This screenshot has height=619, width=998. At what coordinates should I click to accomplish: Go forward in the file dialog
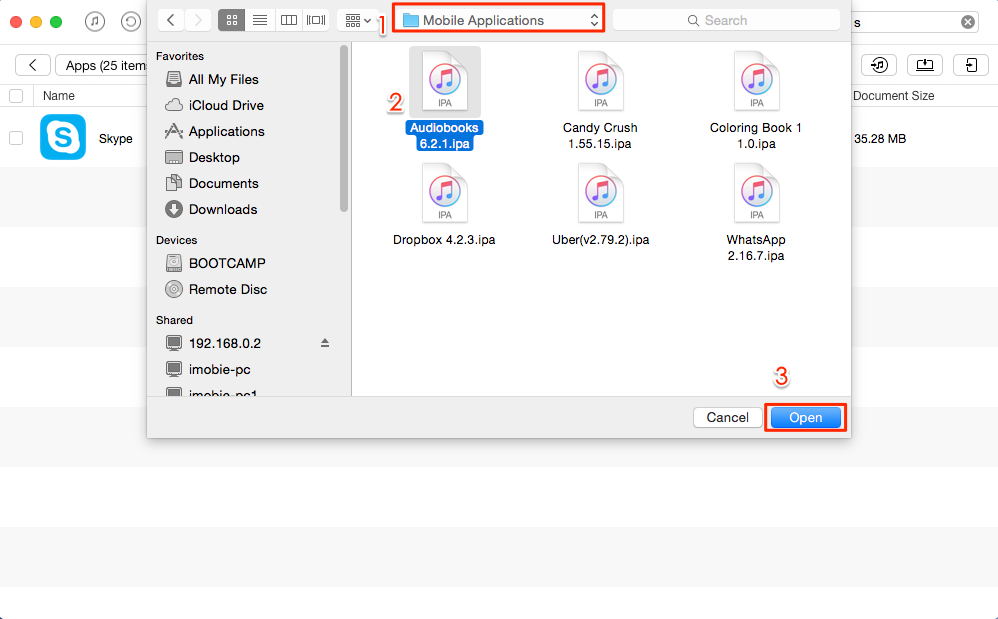tap(198, 20)
